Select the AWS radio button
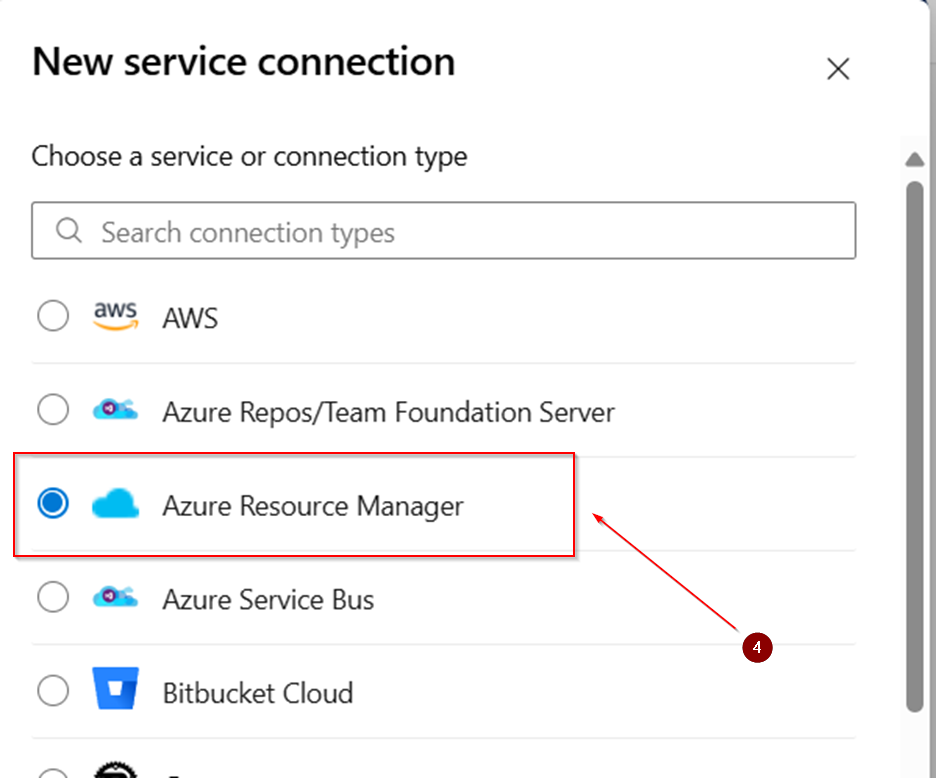The width and height of the screenshot is (936, 778). click(53, 315)
